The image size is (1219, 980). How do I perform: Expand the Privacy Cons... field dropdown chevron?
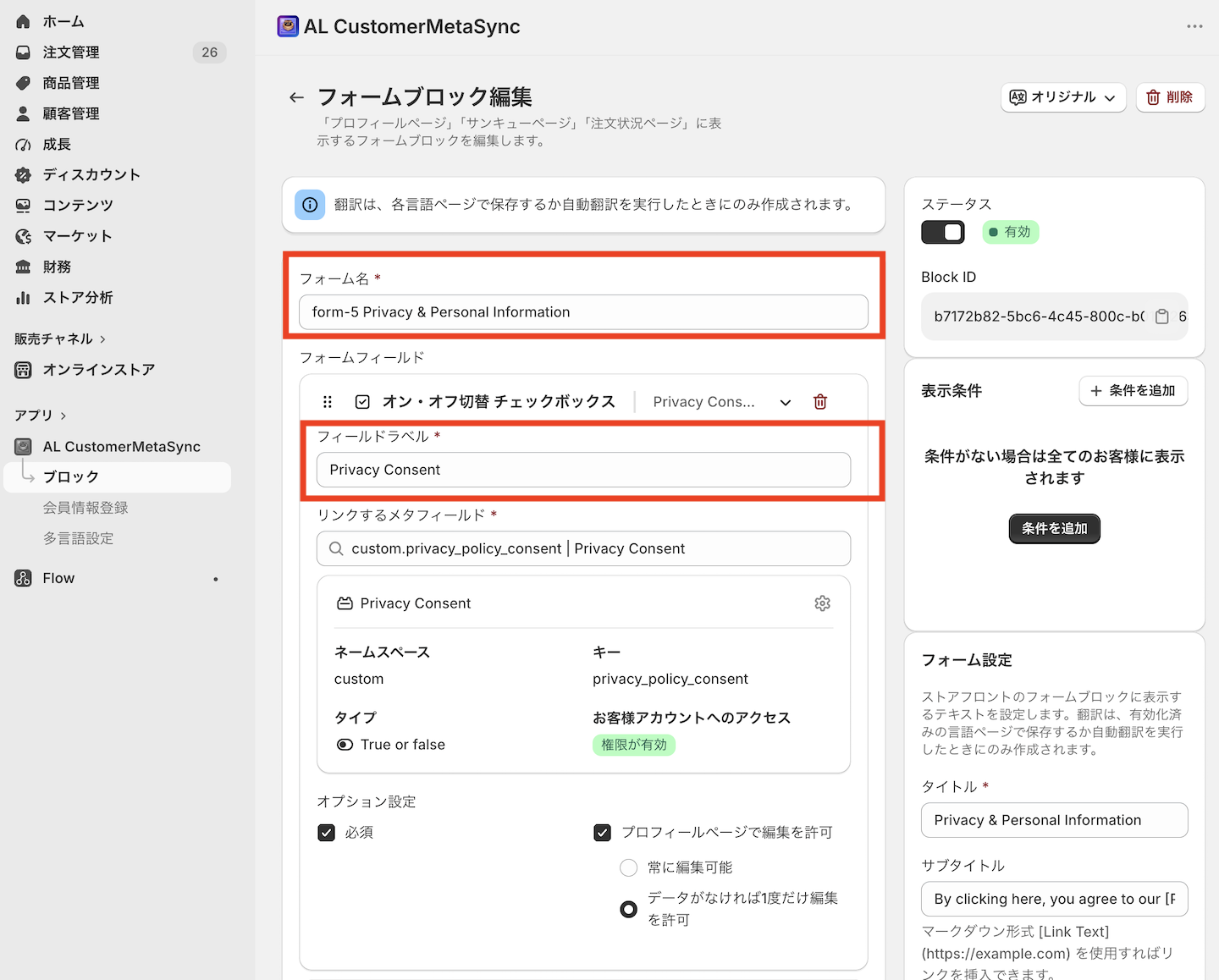pos(786,402)
